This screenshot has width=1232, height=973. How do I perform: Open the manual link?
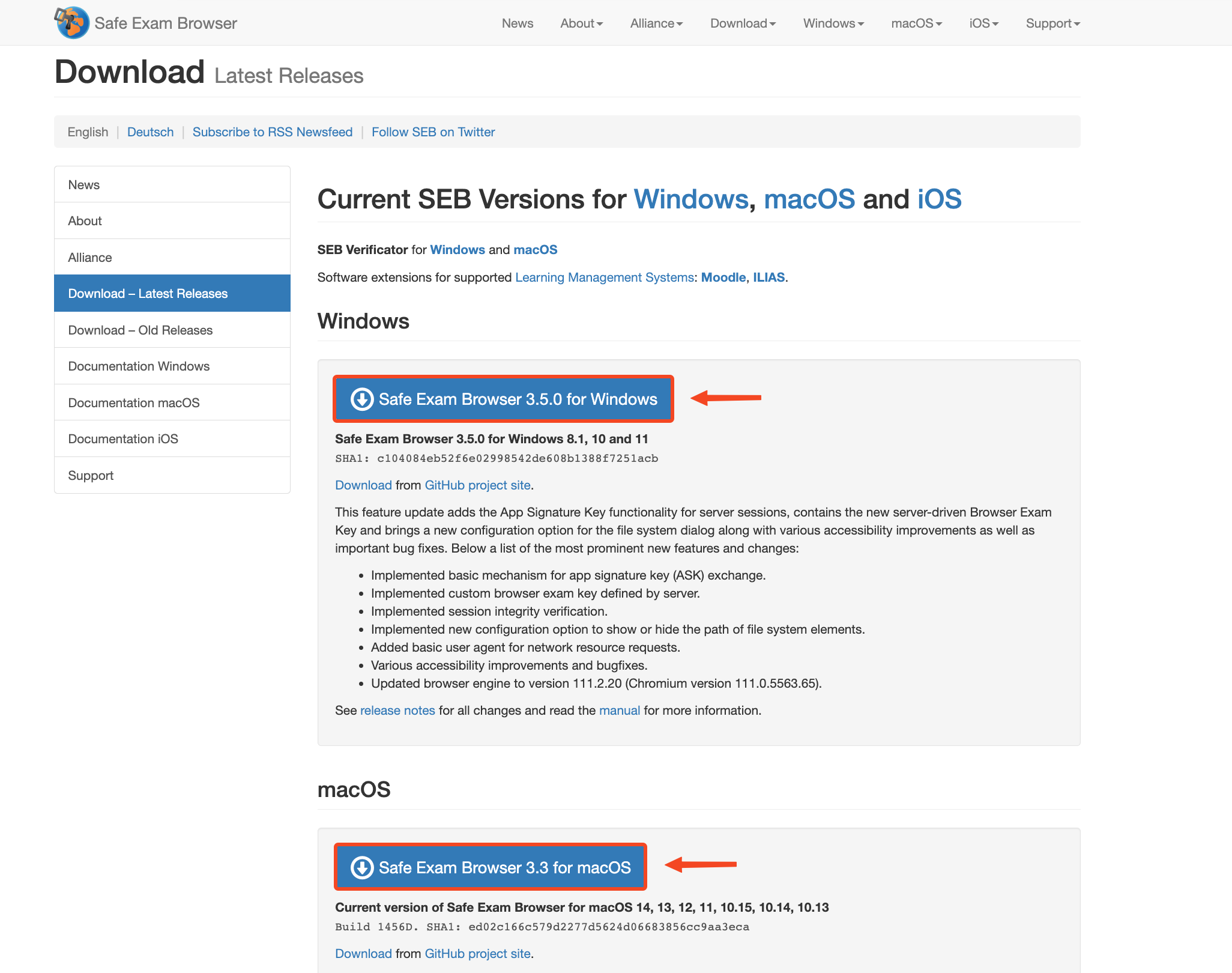point(620,711)
